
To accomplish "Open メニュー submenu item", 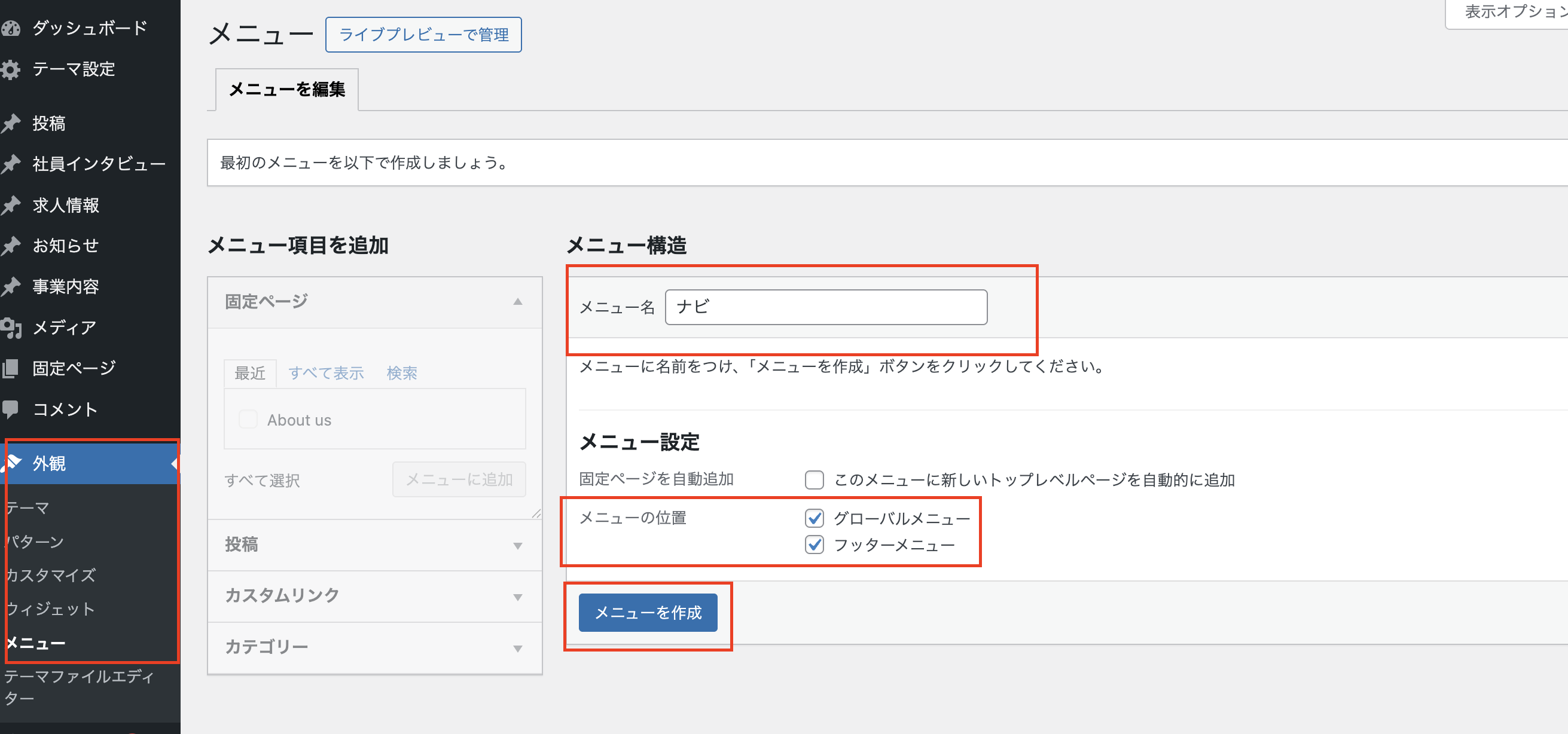I will pos(35,643).
